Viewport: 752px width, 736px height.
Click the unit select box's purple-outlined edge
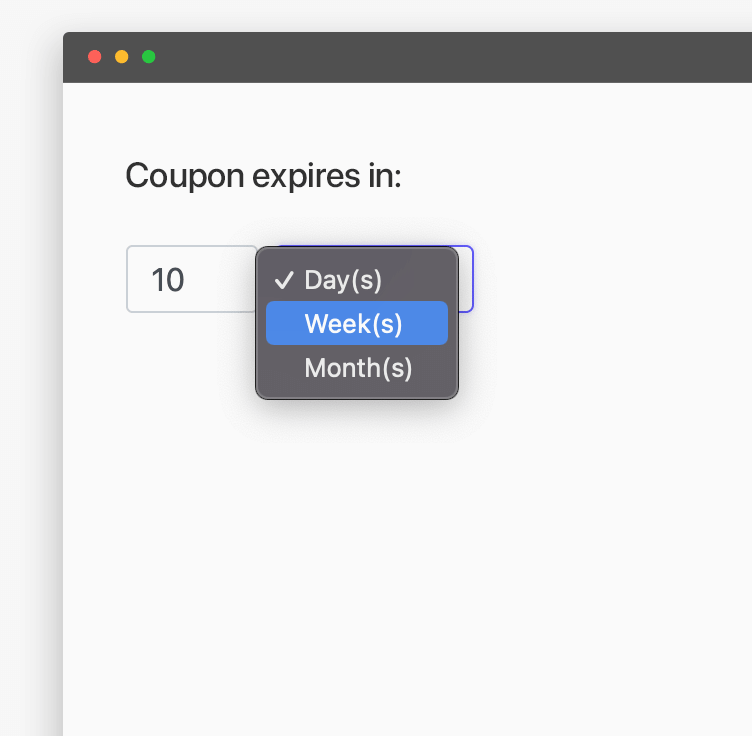472,279
